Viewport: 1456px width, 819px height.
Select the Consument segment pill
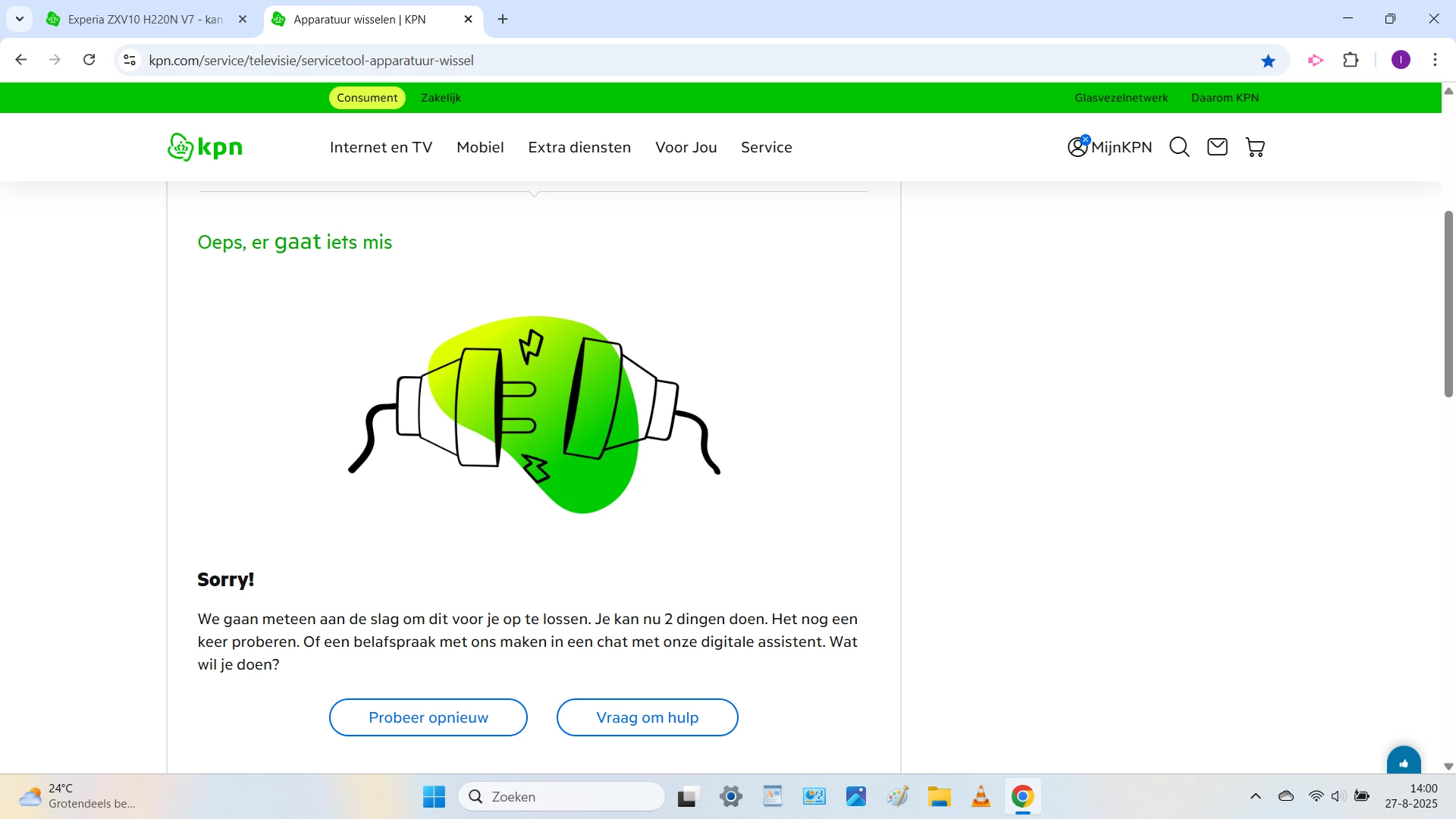click(x=367, y=98)
